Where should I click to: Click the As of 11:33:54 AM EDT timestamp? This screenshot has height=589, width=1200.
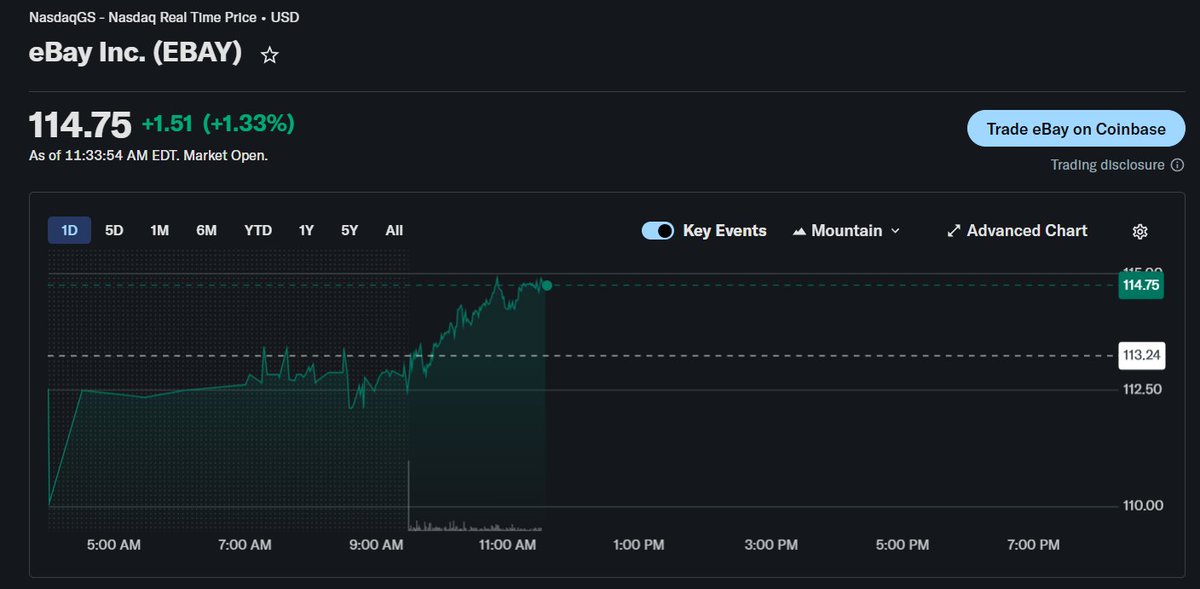click(148, 156)
